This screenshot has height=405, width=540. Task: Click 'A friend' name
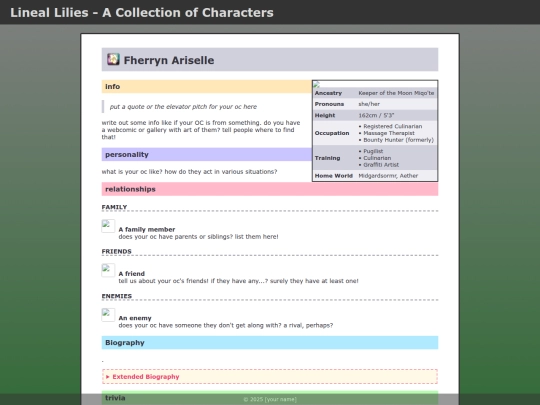coord(132,274)
